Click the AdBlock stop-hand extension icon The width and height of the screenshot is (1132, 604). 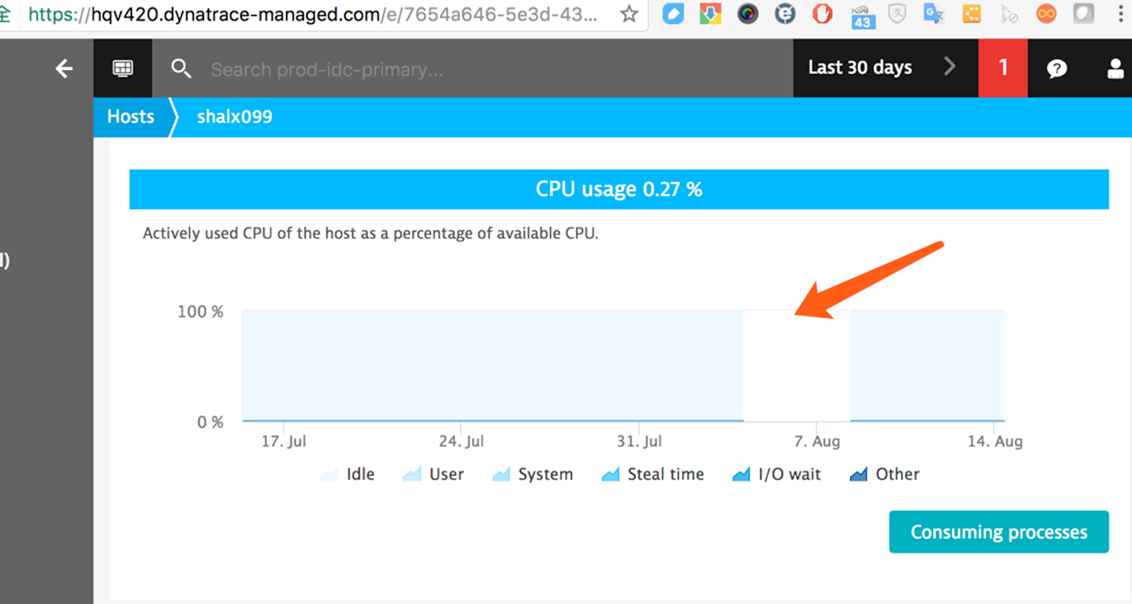coord(822,14)
